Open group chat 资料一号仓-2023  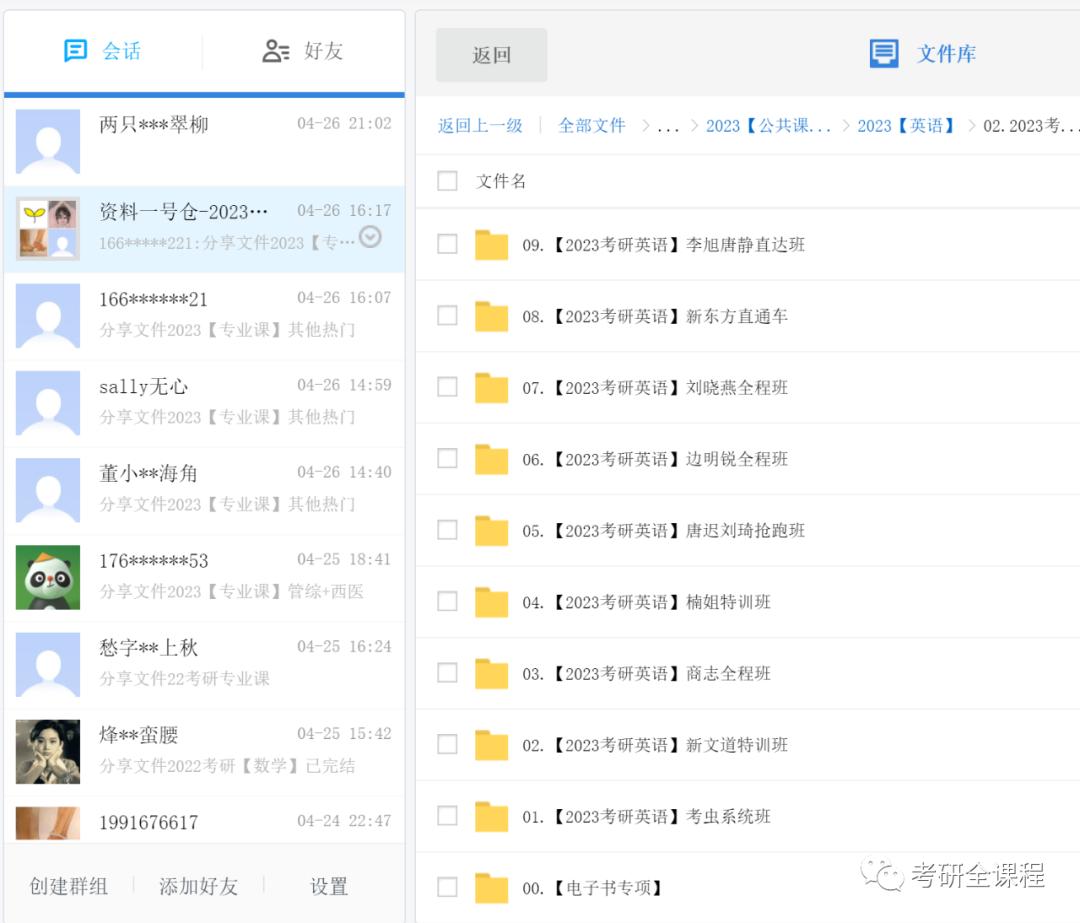point(204,229)
